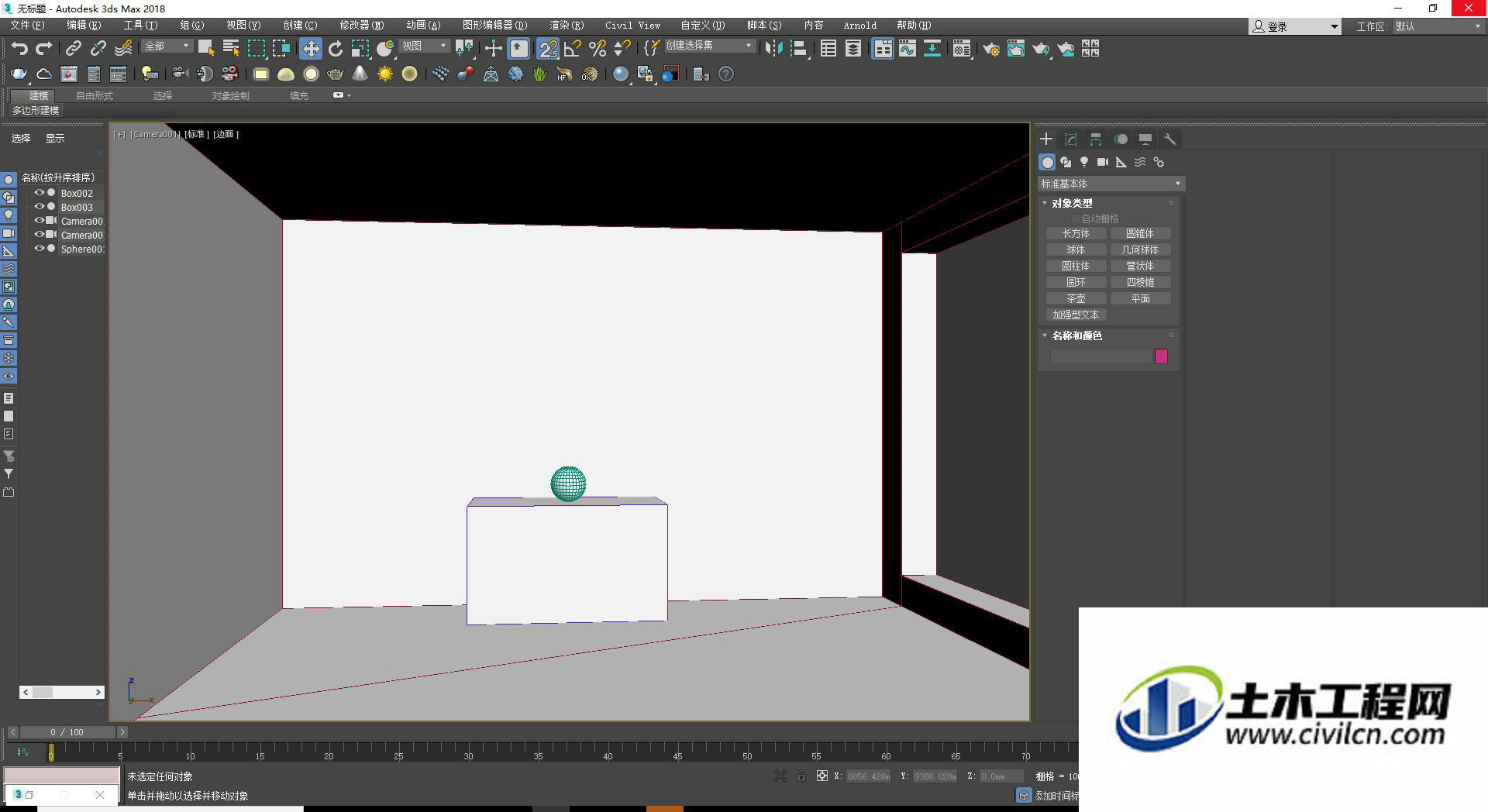Open the named selection sets 创建选择集 dropdown
Image resolution: width=1488 pixels, height=812 pixels.
[x=709, y=46]
